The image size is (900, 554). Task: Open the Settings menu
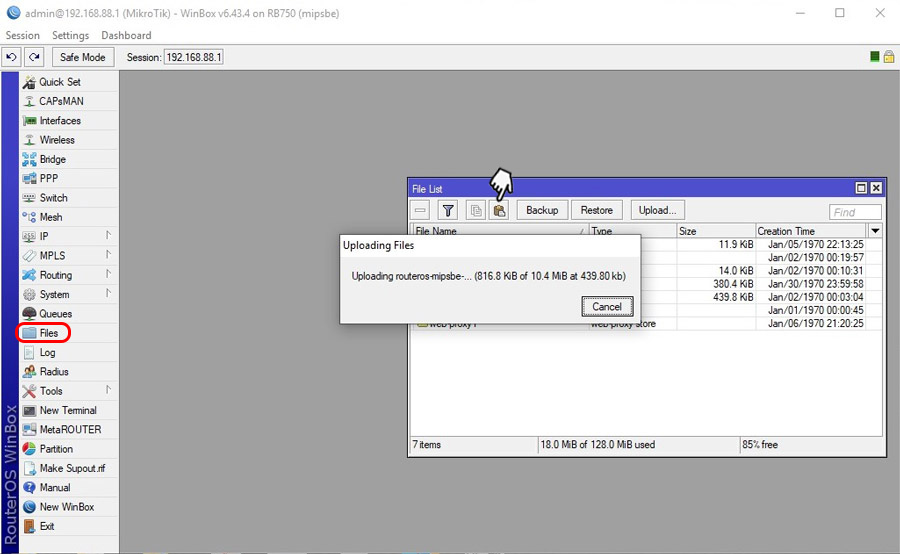[71, 35]
